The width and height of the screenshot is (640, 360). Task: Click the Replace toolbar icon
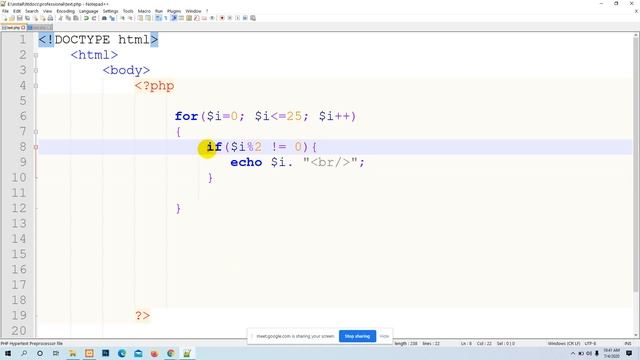[112, 18]
